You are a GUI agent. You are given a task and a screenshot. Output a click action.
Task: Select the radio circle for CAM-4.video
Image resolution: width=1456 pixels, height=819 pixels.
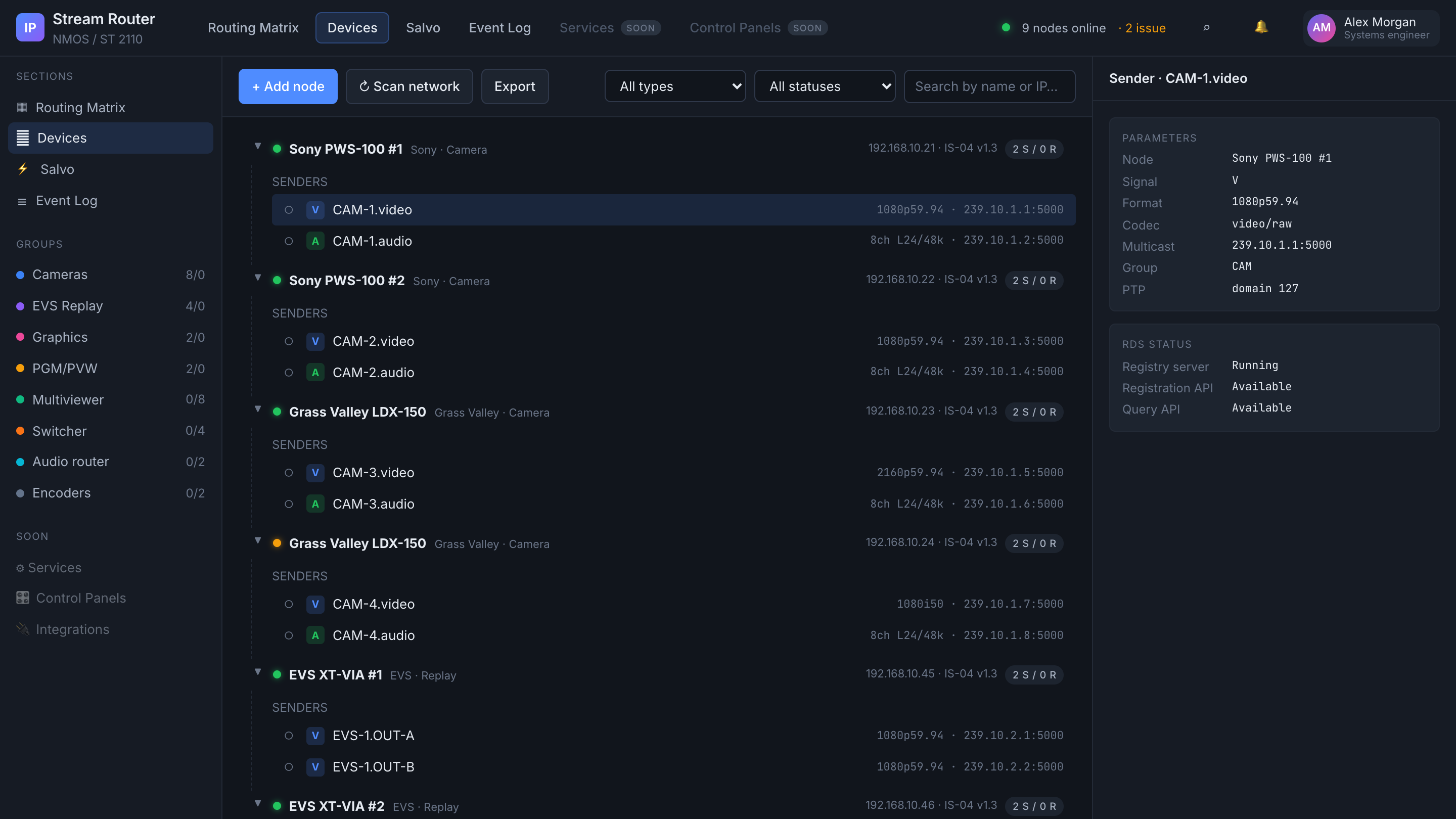289,604
